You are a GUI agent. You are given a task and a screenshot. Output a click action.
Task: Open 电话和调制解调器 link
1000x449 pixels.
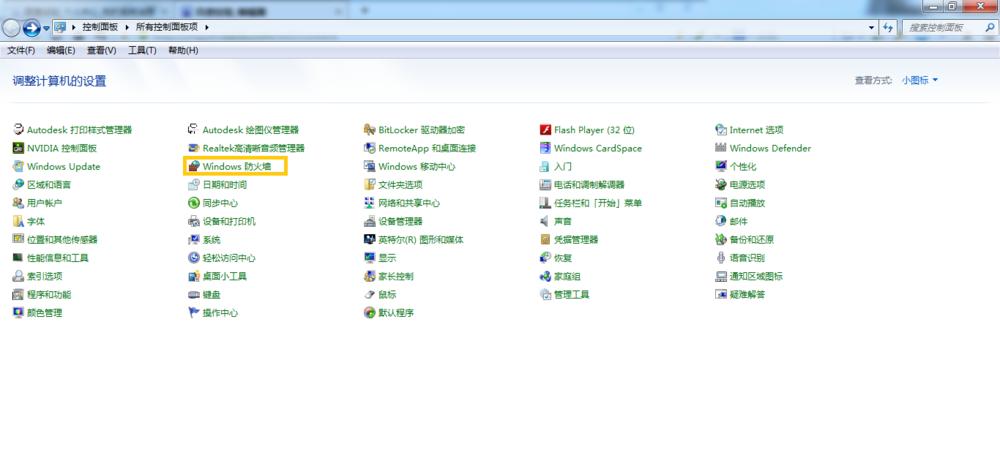pos(589,185)
